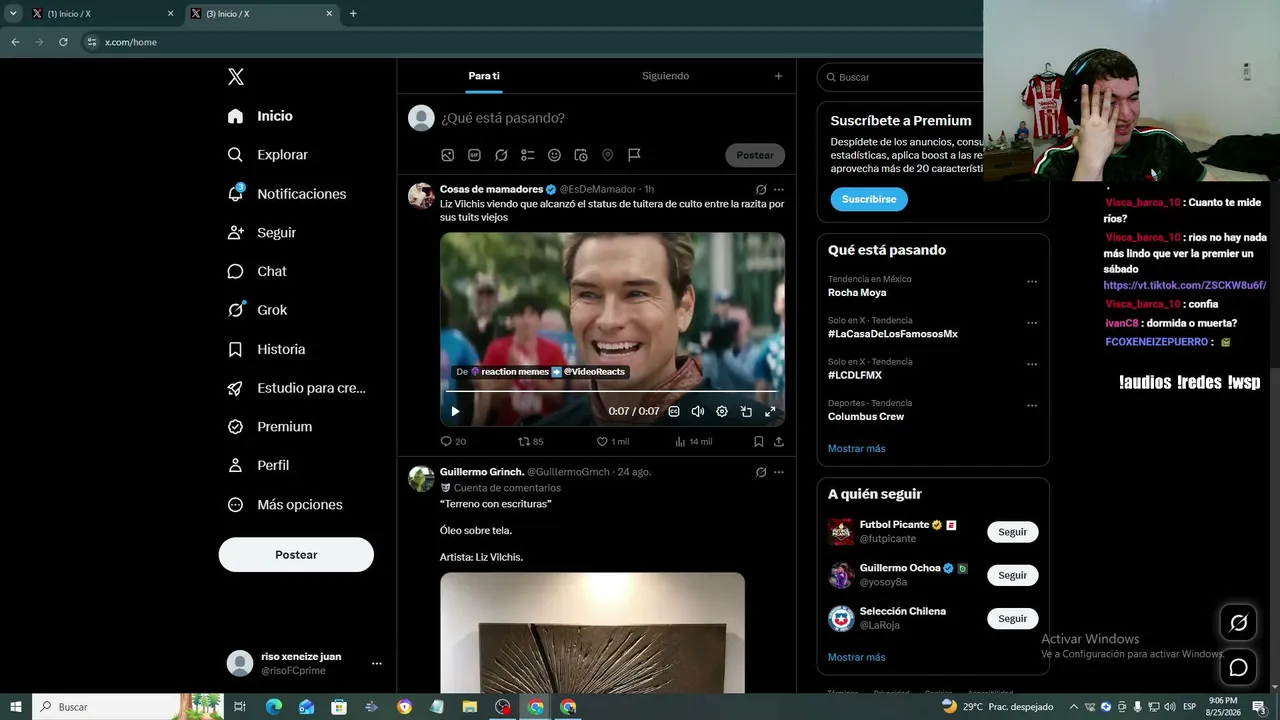Toggle picture-in-picture for the video
The image size is (1280, 720).
coord(746,411)
